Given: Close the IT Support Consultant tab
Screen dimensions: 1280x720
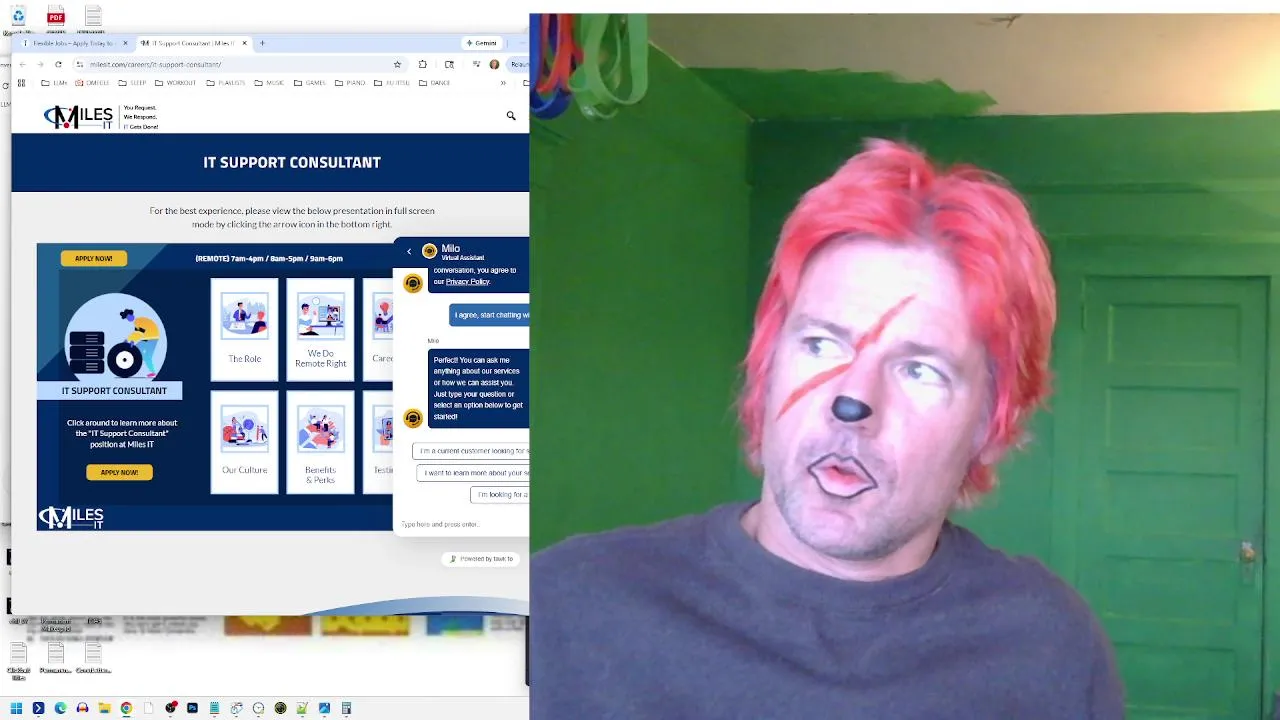Looking at the screenshot, I should [244, 43].
